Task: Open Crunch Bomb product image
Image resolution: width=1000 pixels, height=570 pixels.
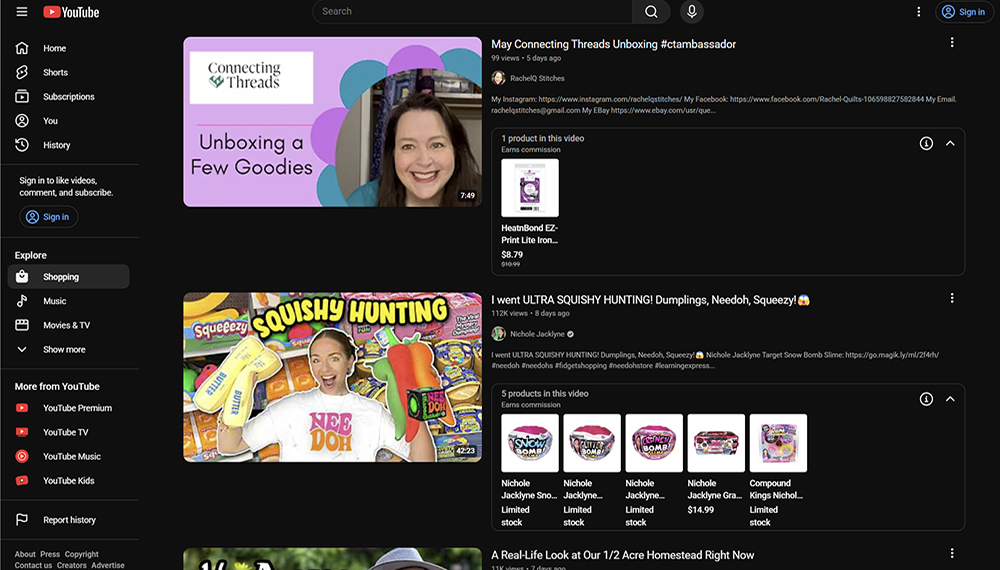Action: (654, 443)
